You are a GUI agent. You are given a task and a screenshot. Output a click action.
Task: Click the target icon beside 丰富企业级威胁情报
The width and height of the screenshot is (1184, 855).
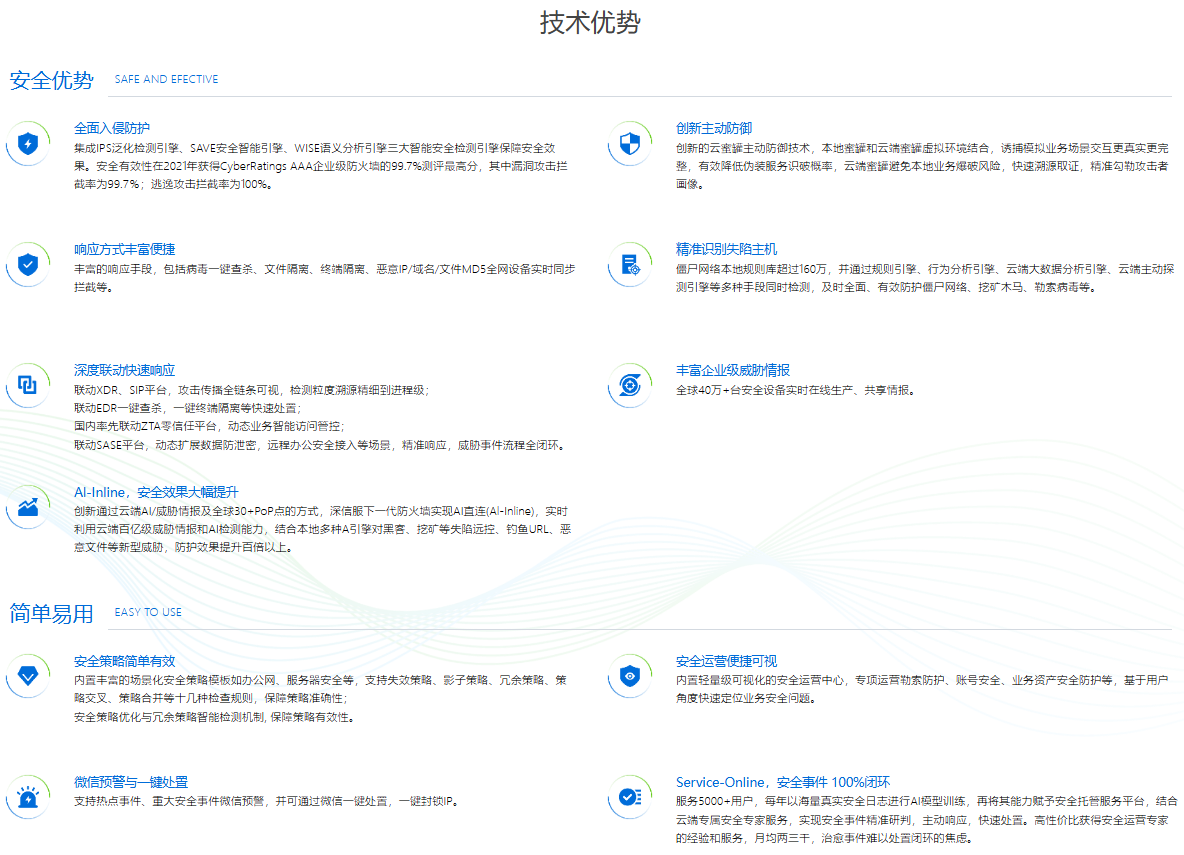[x=630, y=385]
